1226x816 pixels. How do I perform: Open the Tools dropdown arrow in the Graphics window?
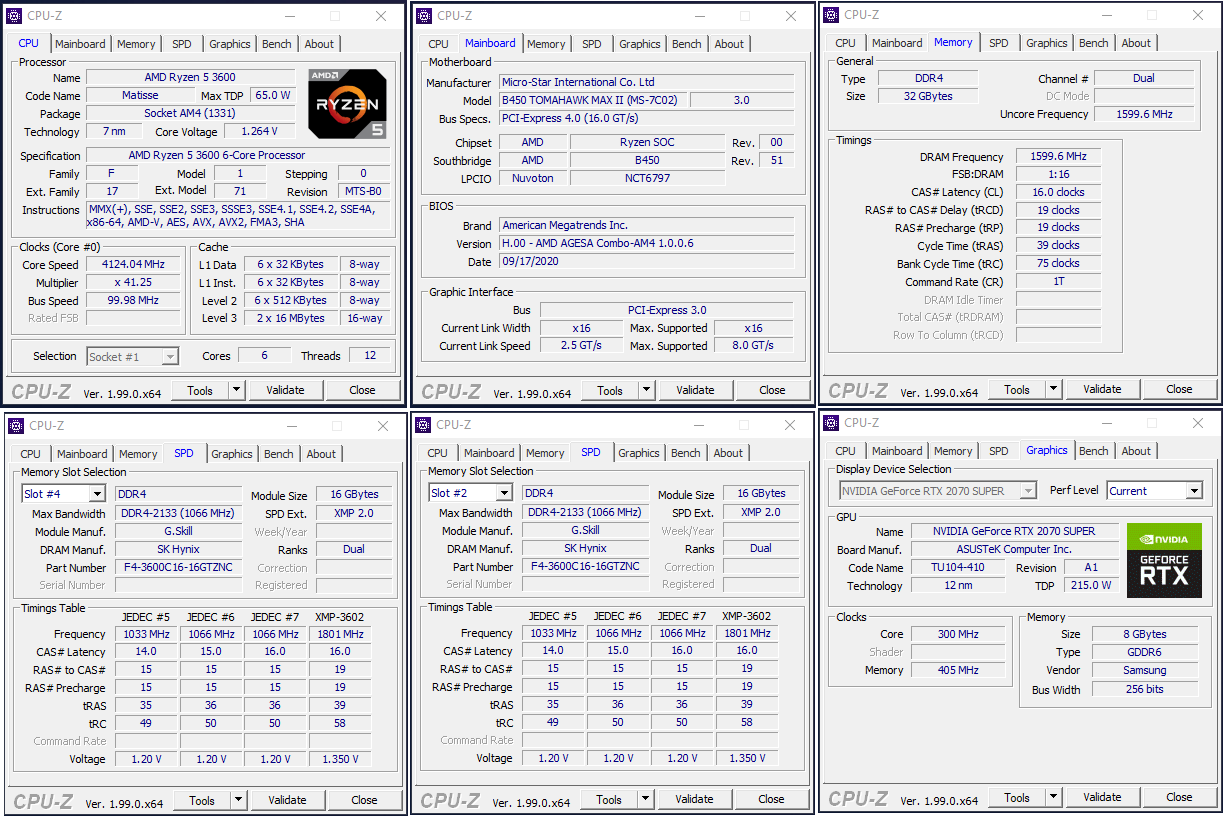pyautogui.click(x=1054, y=797)
